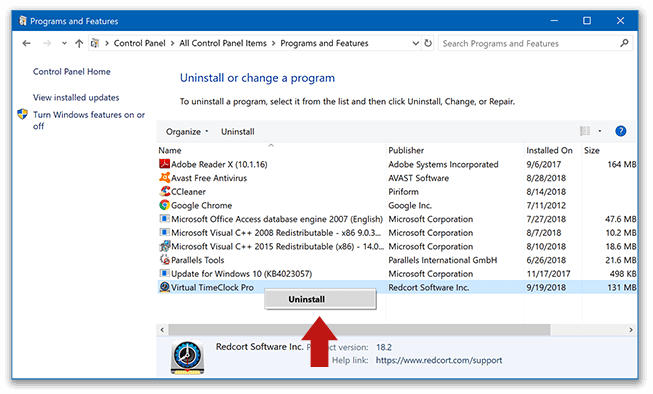Click scroll left arrow of horizontal scrollbar
This screenshot has height=394, width=653.
162,330
